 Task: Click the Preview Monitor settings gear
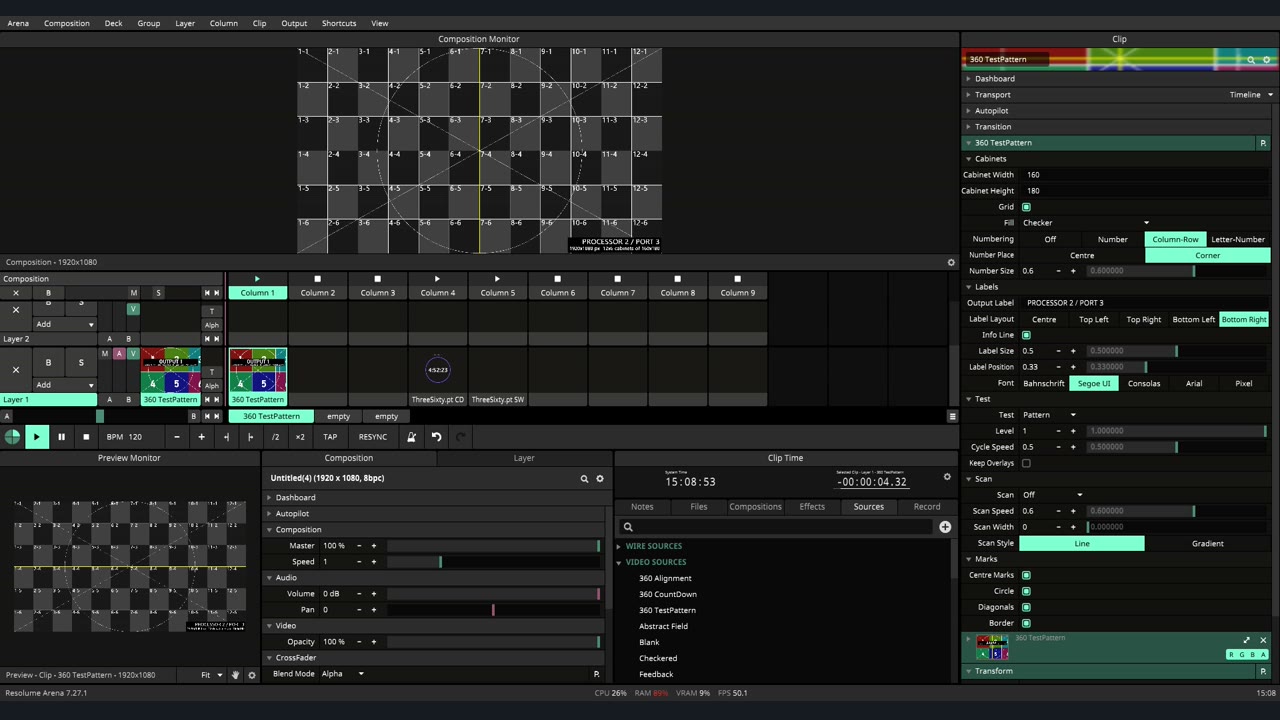point(252,675)
